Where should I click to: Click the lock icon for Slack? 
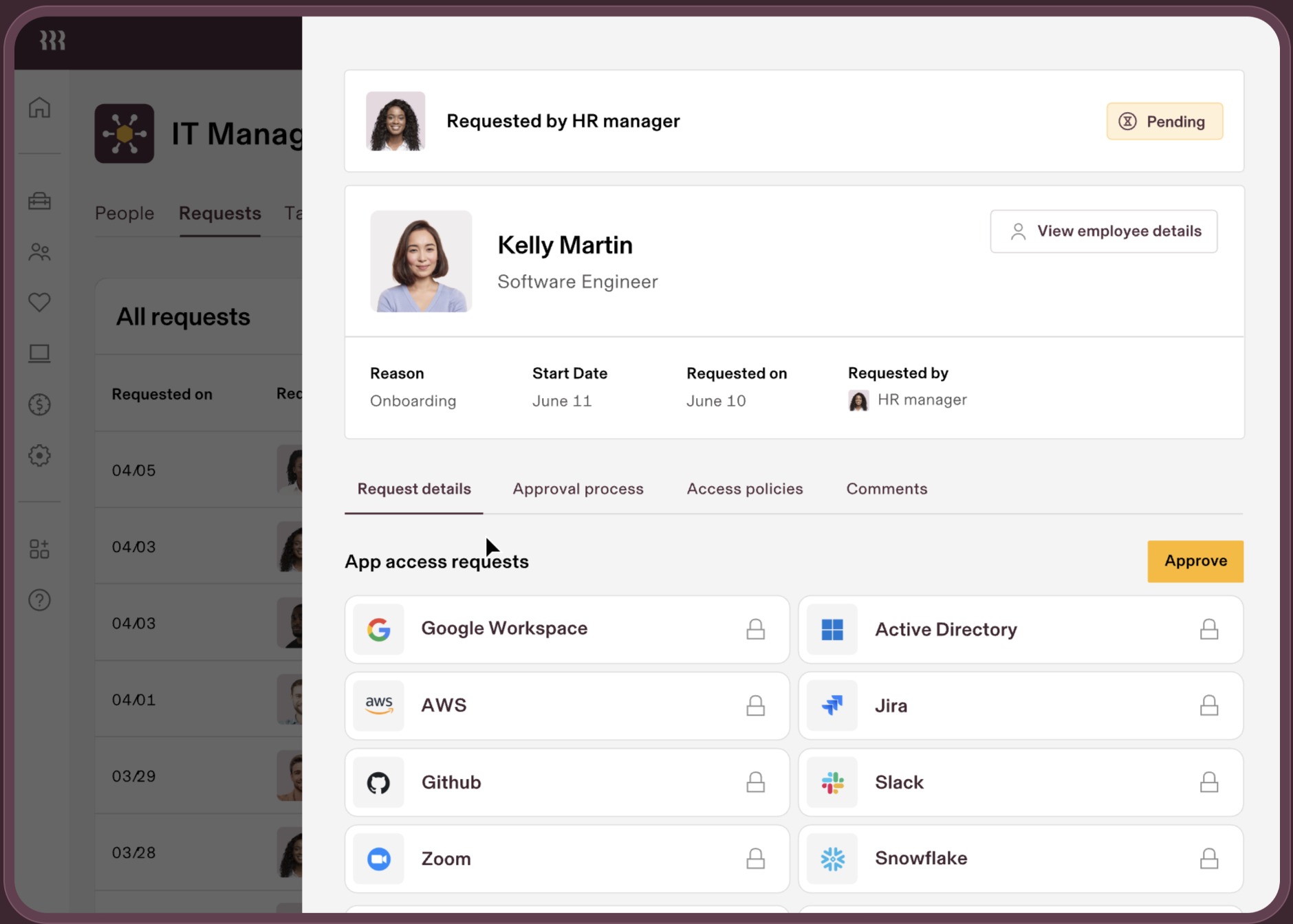click(x=1209, y=782)
